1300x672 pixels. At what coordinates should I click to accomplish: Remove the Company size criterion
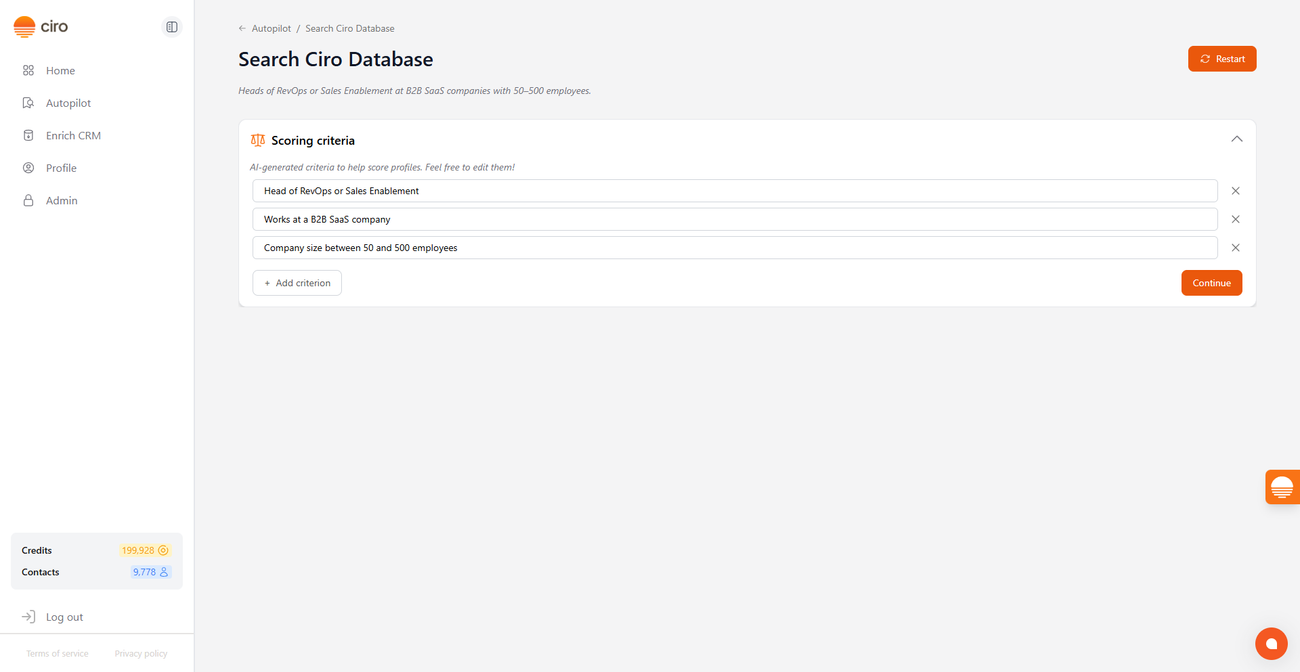pyautogui.click(x=1235, y=248)
